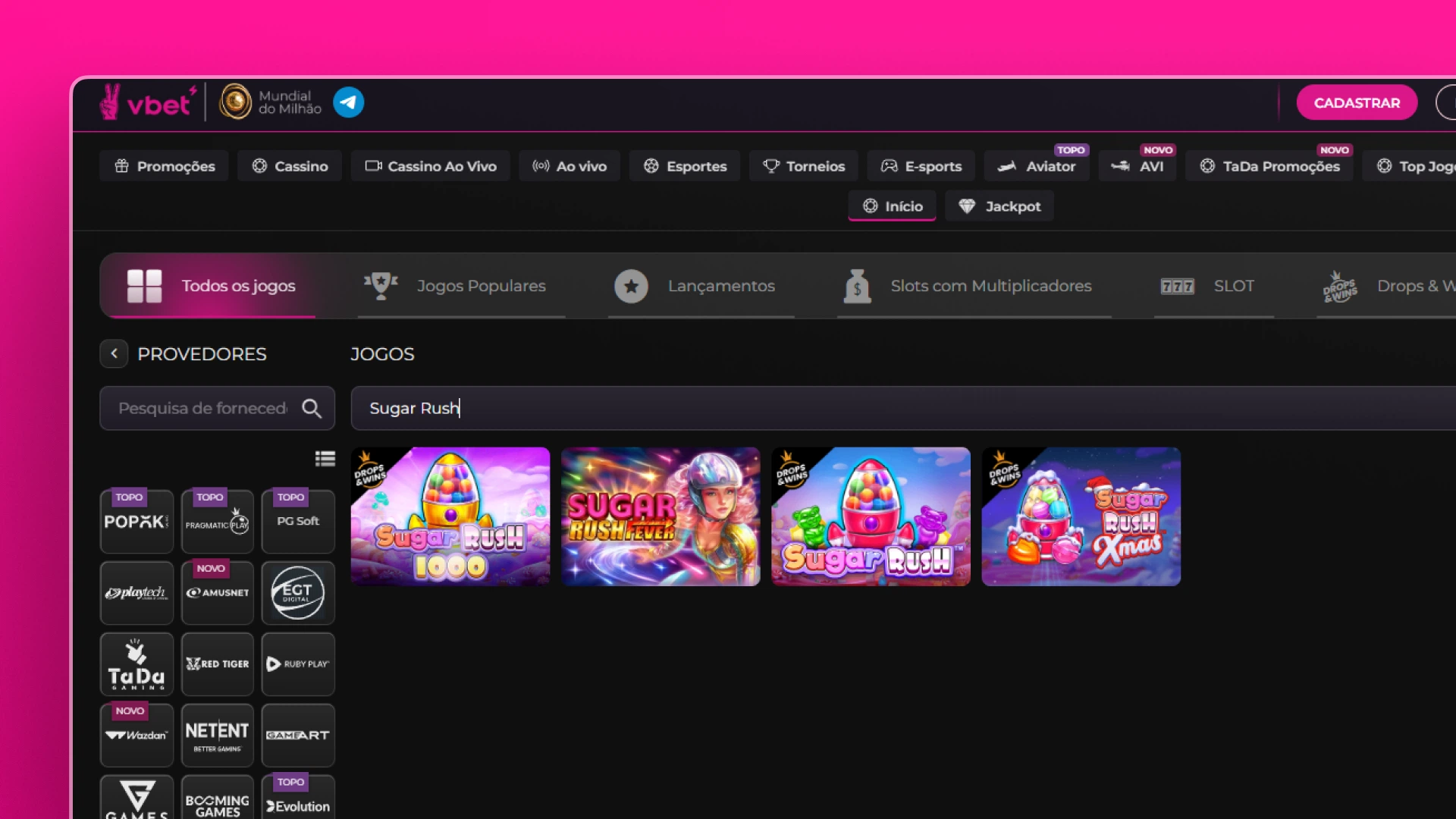This screenshot has width=1456, height=819.
Task: Select the Início sub-tab
Action: coord(893,206)
